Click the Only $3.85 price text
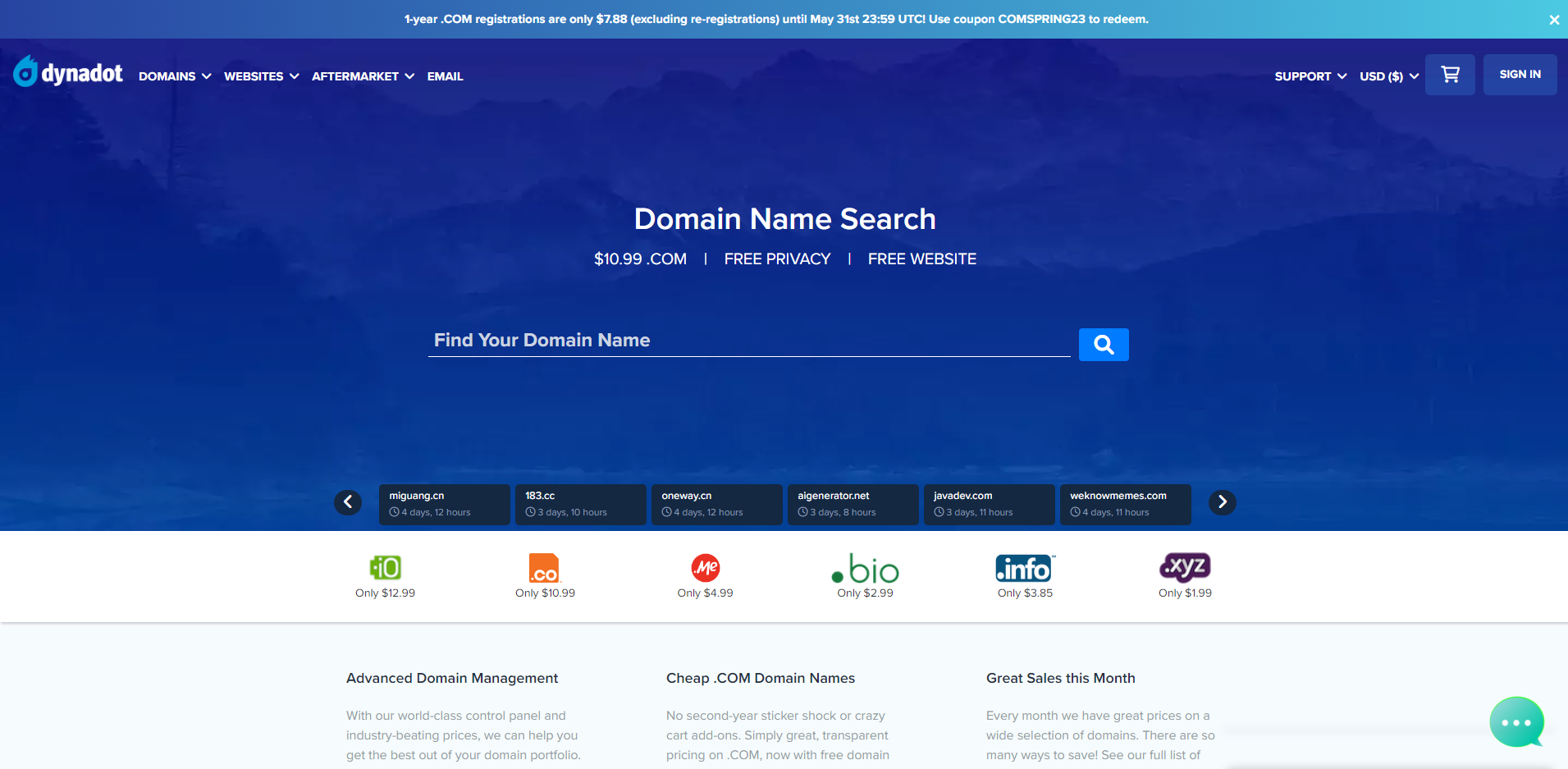 (1026, 593)
